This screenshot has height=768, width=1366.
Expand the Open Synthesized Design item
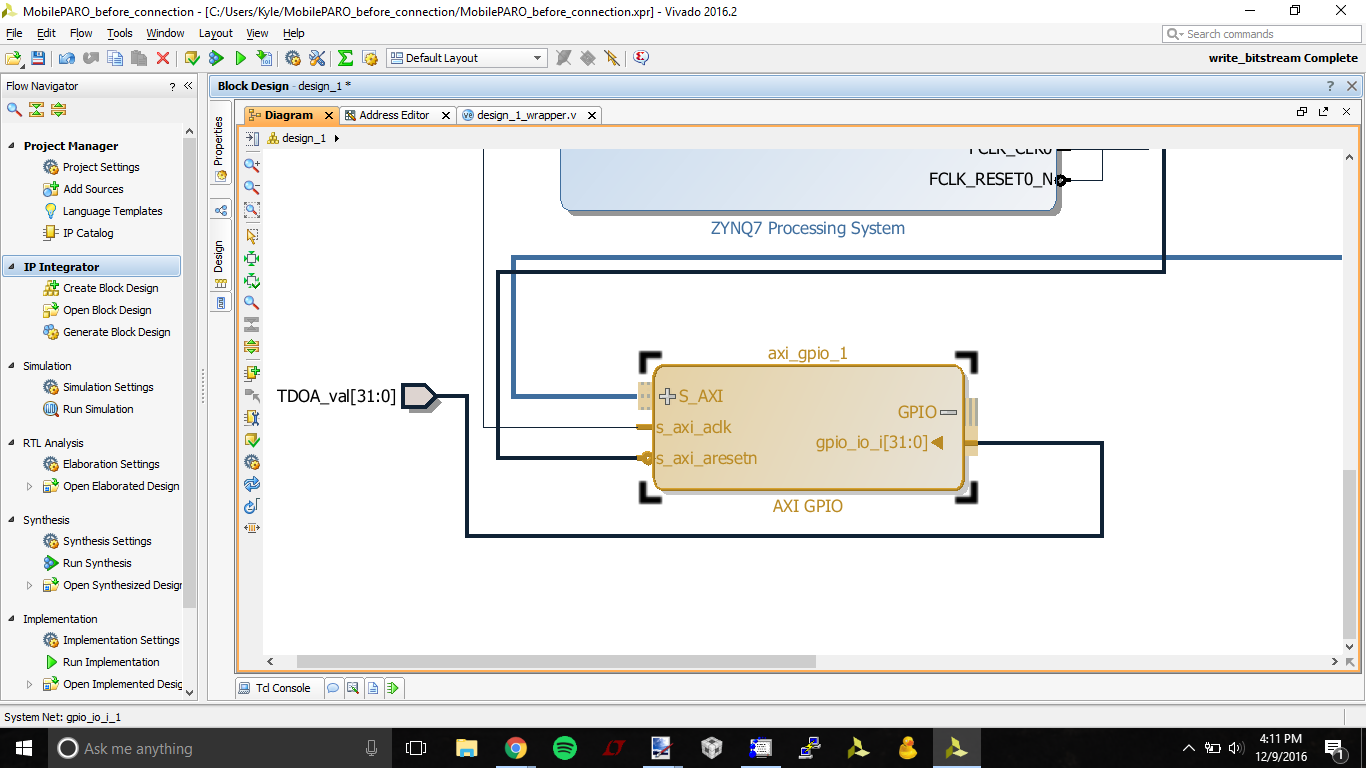pos(29,585)
